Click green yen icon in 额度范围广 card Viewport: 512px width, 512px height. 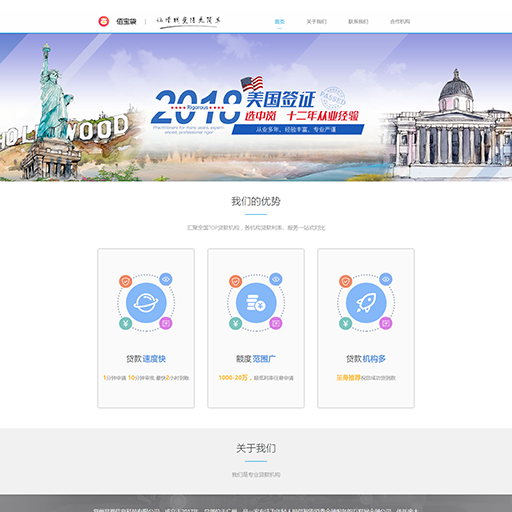[236, 323]
